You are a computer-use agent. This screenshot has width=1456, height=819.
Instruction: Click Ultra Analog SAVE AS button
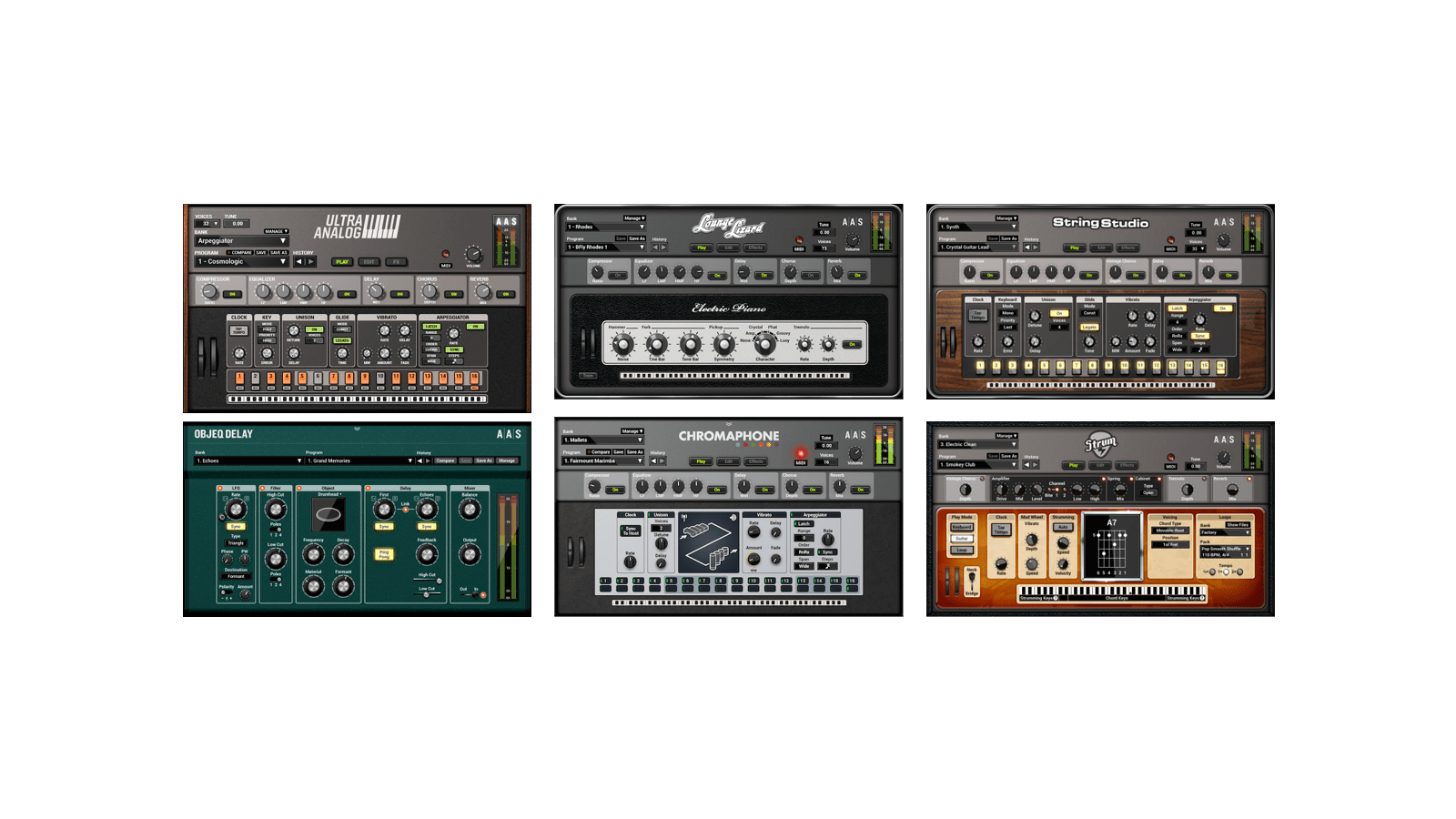click(278, 252)
